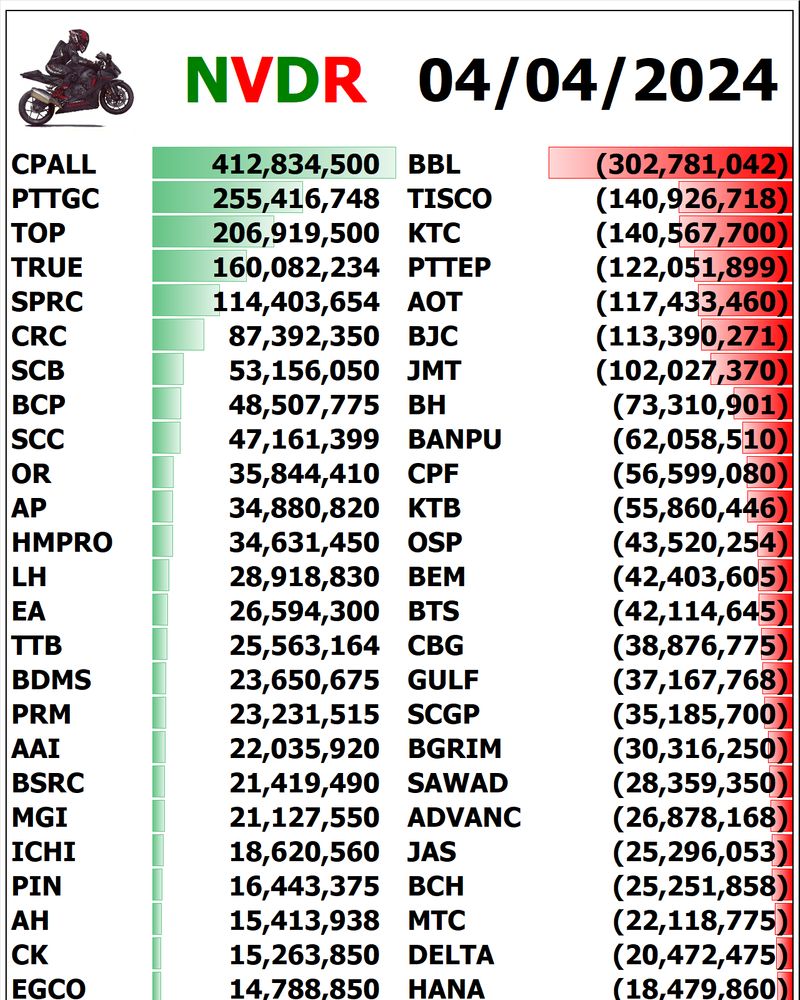Viewport: 800px width, 1000px height.
Task: Click the BANPU stock symbol
Action: (454, 439)
